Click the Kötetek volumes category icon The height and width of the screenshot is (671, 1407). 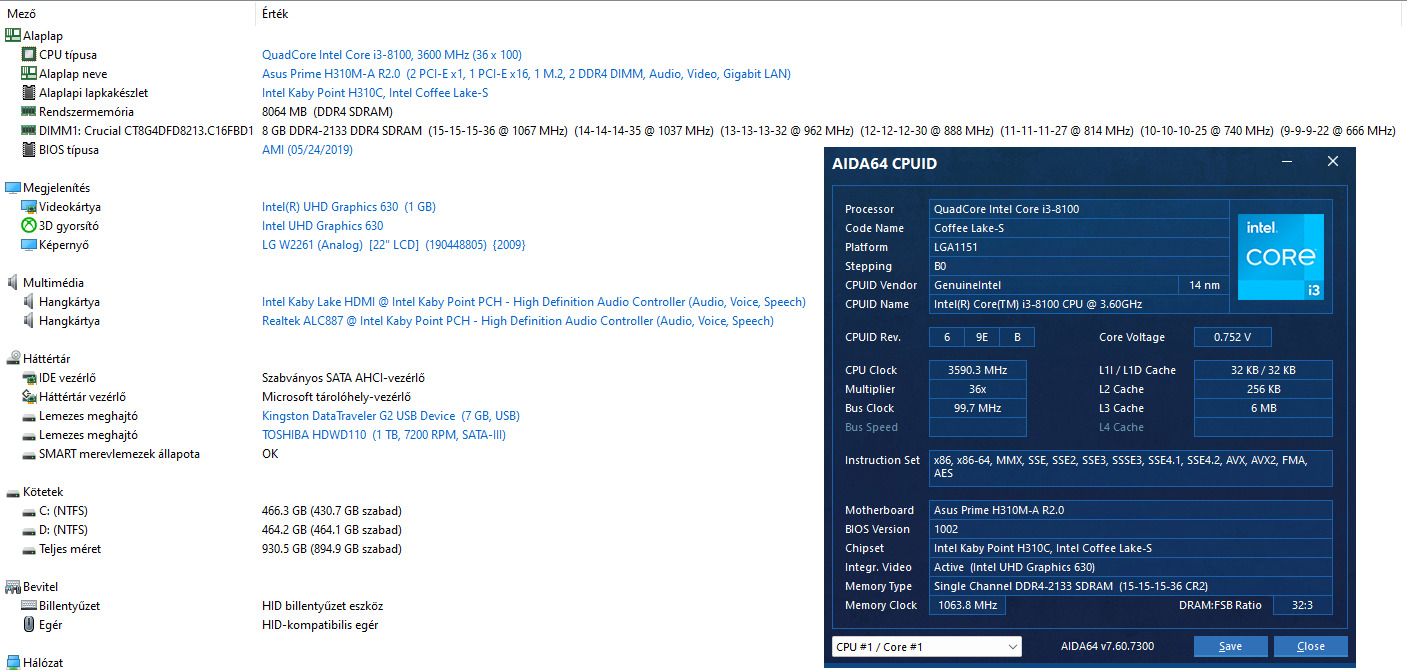pos(13,492)
